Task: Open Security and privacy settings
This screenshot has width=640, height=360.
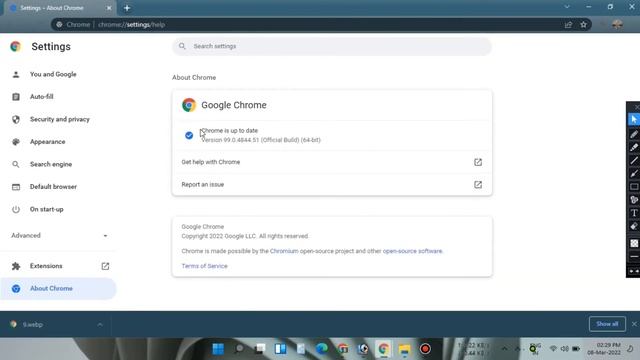Action: (x=60, y=119)
